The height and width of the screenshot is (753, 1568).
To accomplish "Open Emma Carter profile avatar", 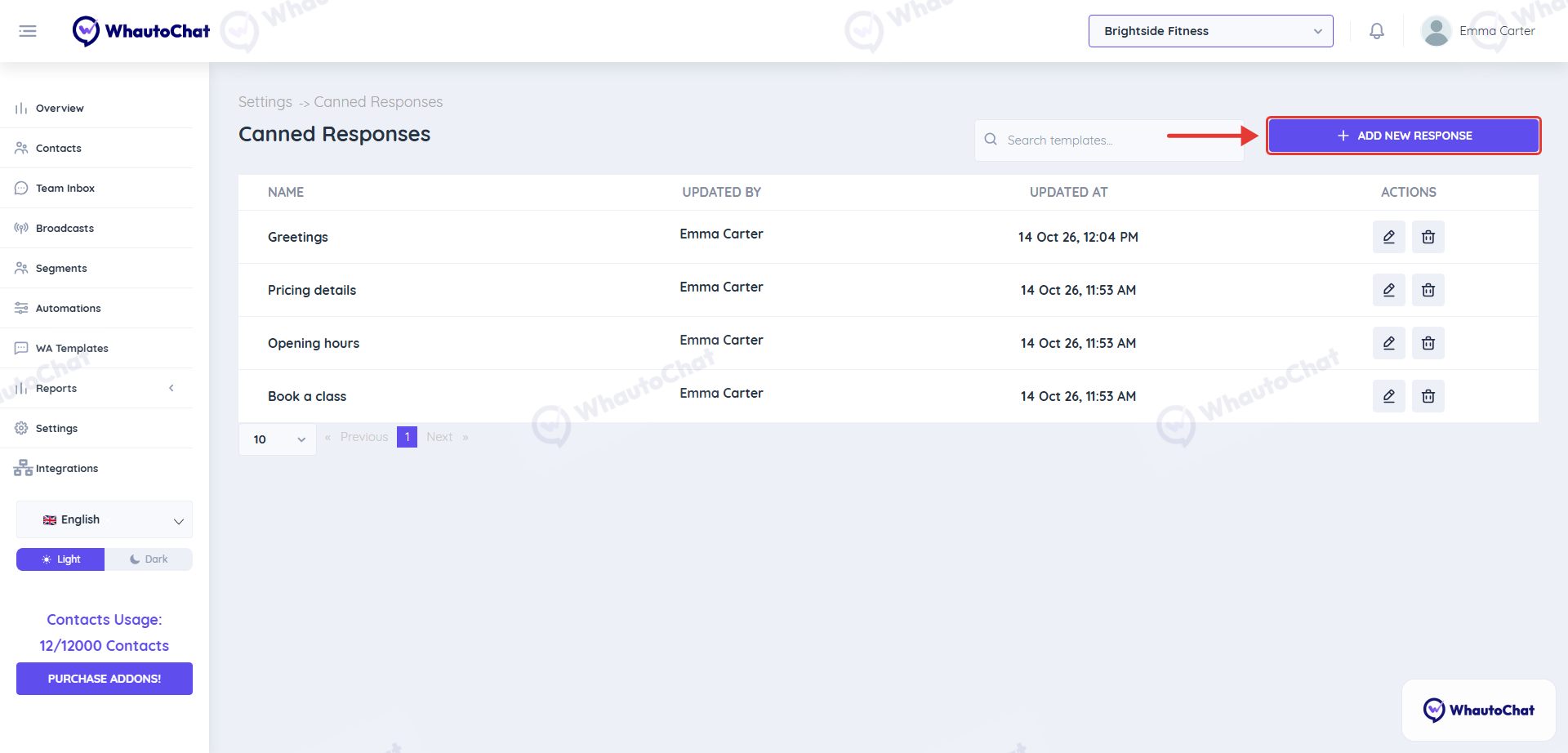I will click(1436, 31).
